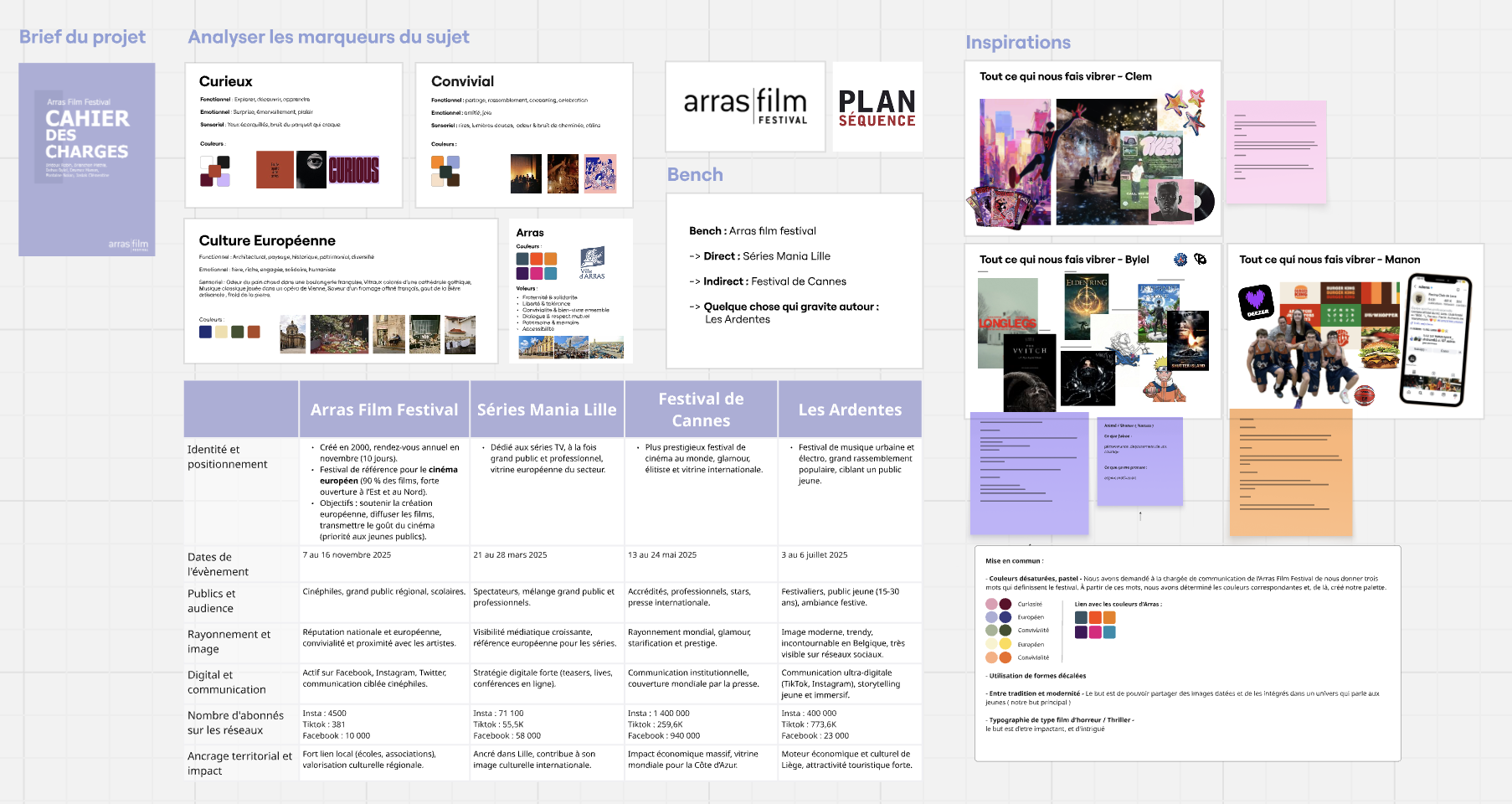Image resolution: width=1512 pixels, height=804 pixels.
Task: Select the basketball in Manon's moodboard
Action: tap(1365, 395)
